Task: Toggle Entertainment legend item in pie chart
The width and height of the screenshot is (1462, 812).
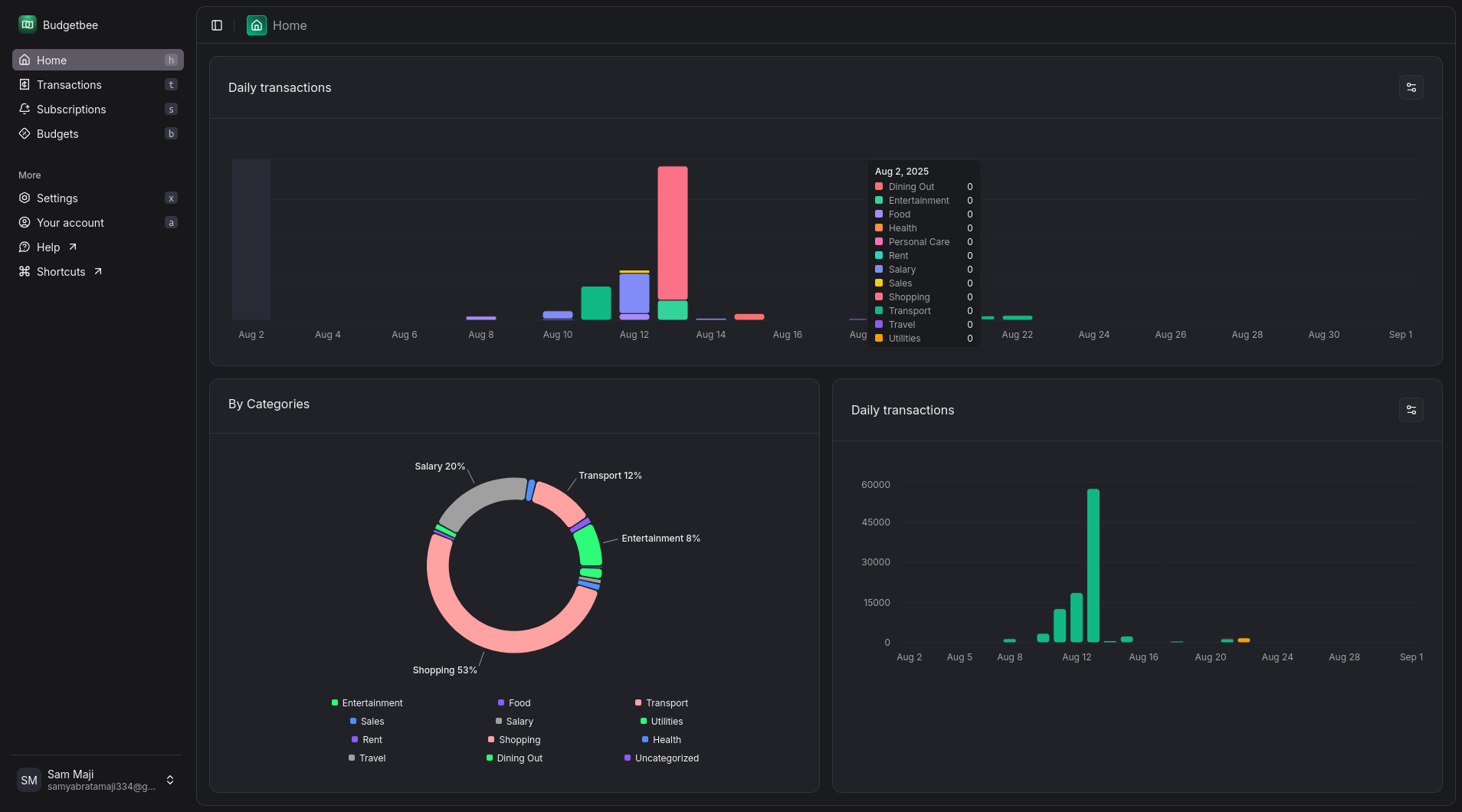Action: click(367, 702)
